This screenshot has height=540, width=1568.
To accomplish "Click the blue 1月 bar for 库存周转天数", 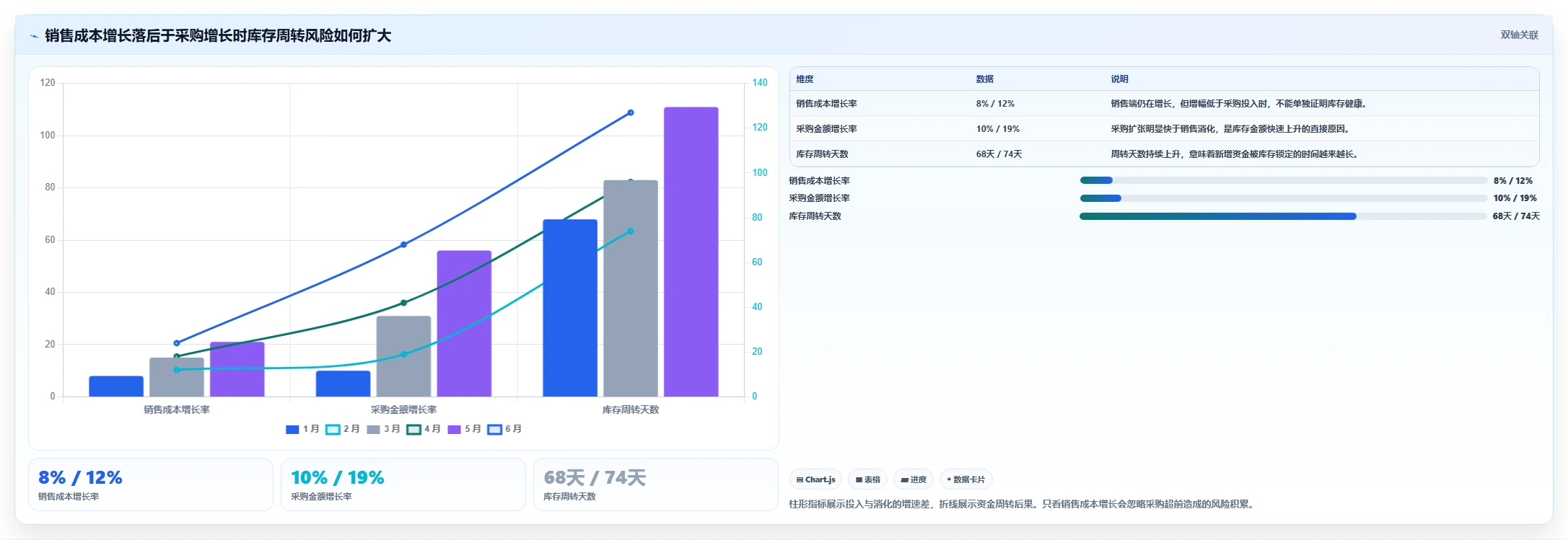I will point(570,308).
